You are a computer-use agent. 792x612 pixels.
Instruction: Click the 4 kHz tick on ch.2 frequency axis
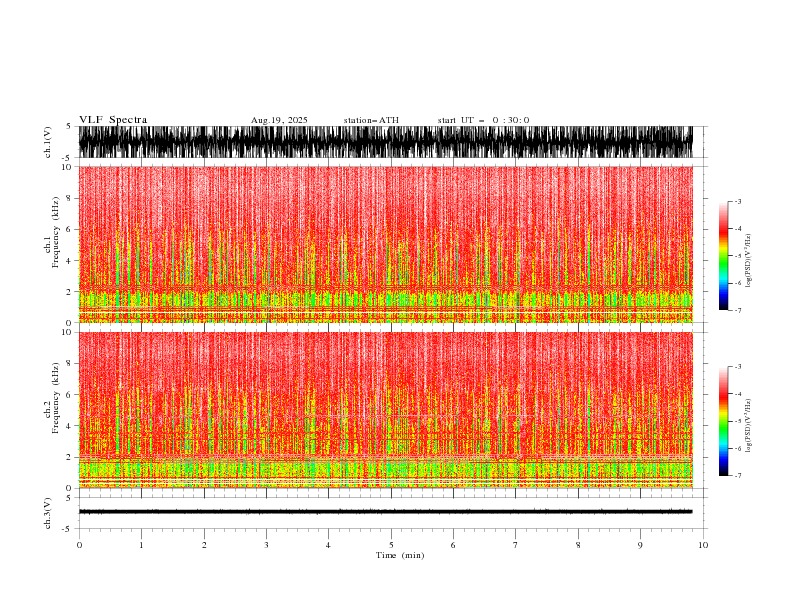pyautogui.click(x=69, y=426)
